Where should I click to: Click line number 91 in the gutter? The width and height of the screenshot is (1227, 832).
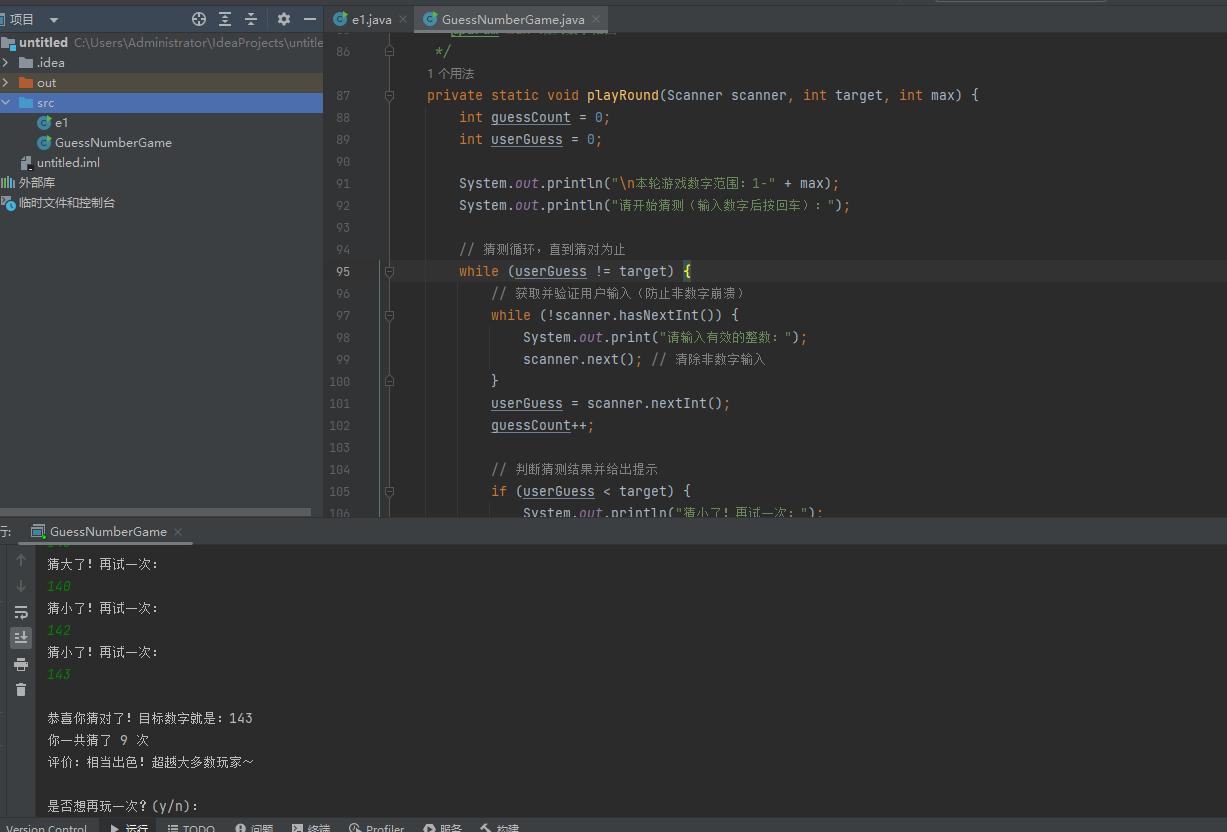coord(343,183)
